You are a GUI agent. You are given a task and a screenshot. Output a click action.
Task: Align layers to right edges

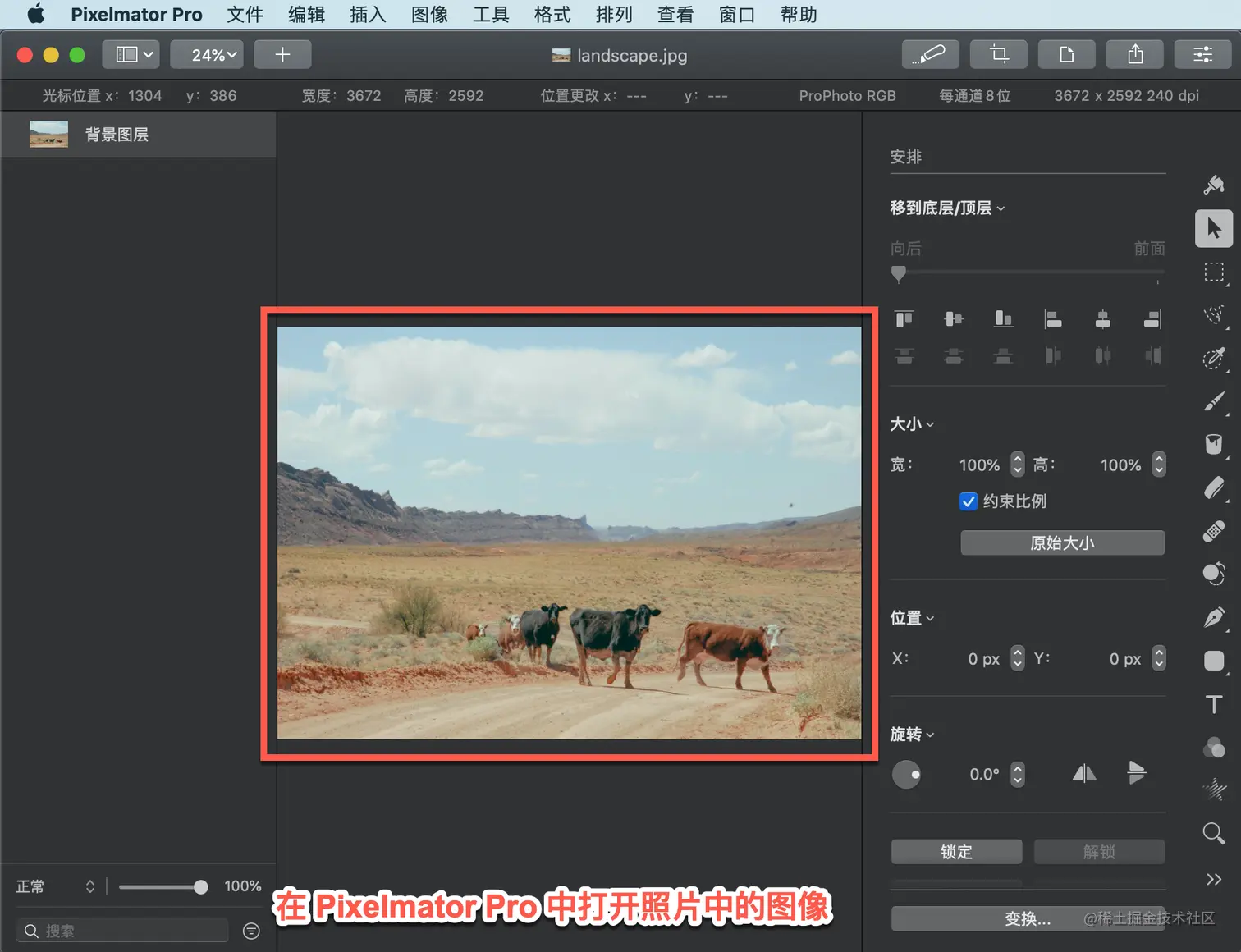click(x=1152, y=318)
